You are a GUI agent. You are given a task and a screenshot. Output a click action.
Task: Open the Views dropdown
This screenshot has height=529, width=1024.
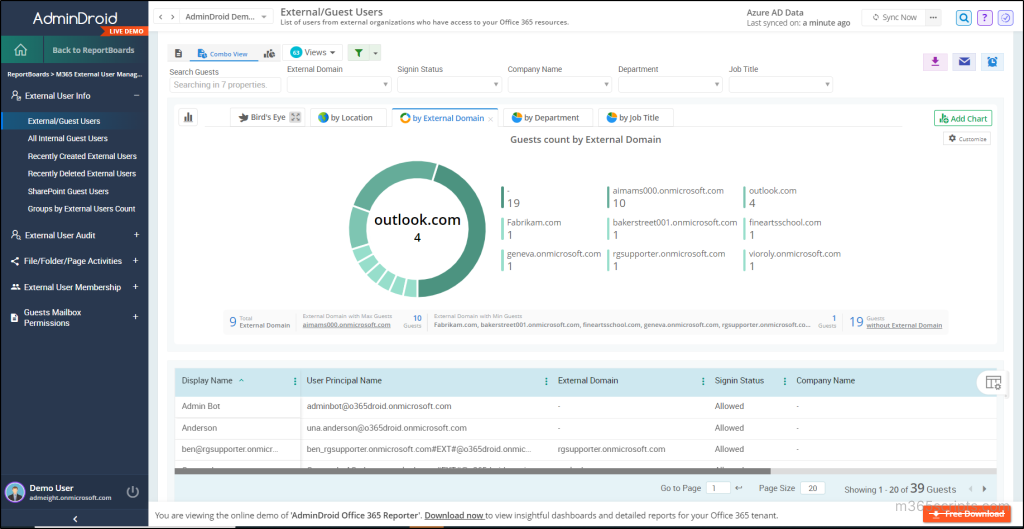[315, 52]
